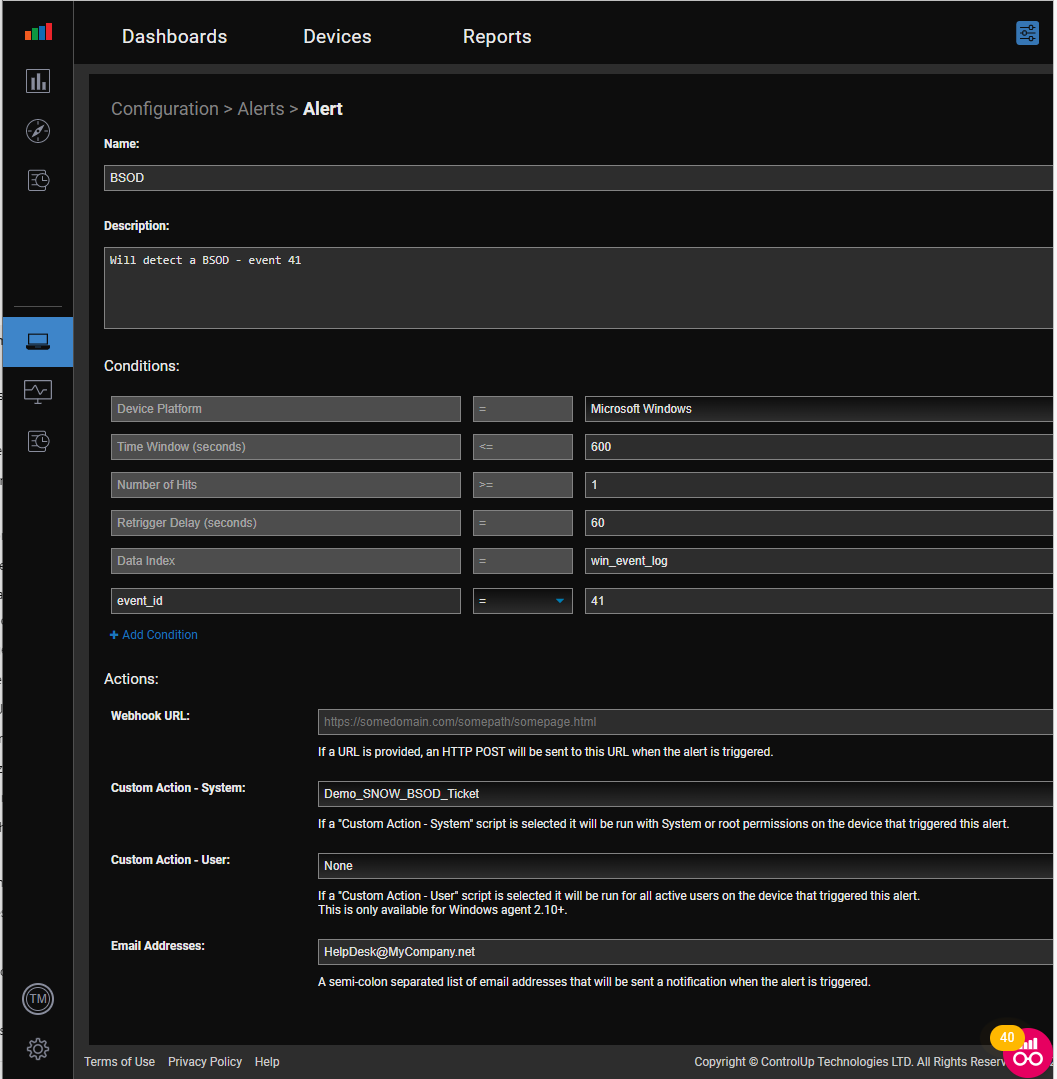The height and width of the screenshot is (1079, 1057).
Task: Open Custom Action - User dropdown
Action: (685, 866)
